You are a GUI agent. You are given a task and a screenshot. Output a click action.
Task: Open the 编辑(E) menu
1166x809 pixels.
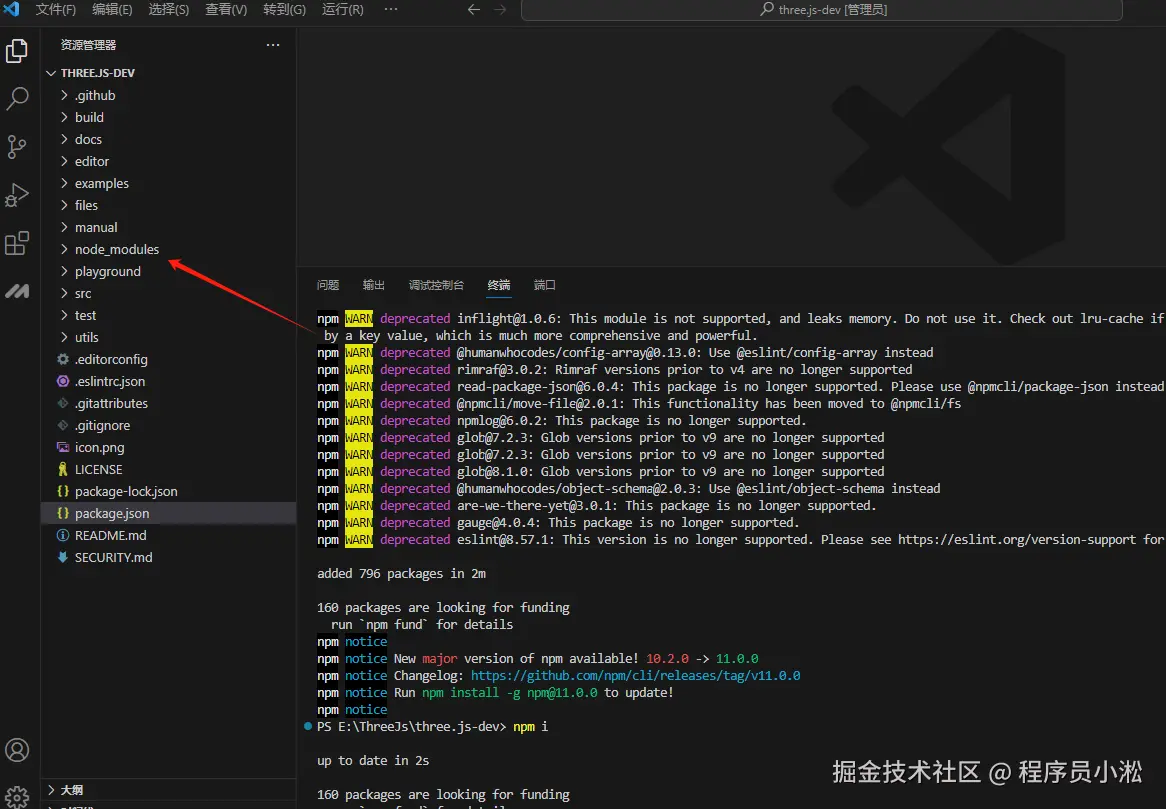[x=112, y=10]
